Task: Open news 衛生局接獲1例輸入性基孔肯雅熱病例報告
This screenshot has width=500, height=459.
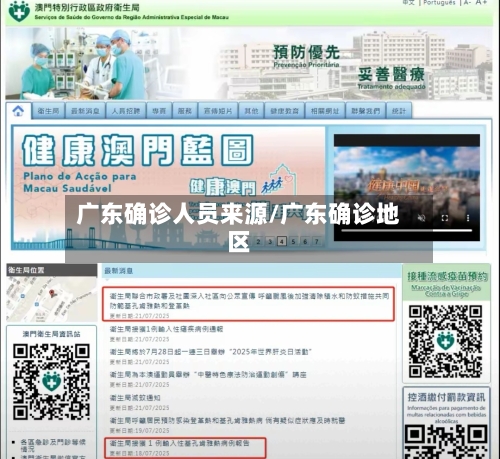Action: click(x=179, y=443)
